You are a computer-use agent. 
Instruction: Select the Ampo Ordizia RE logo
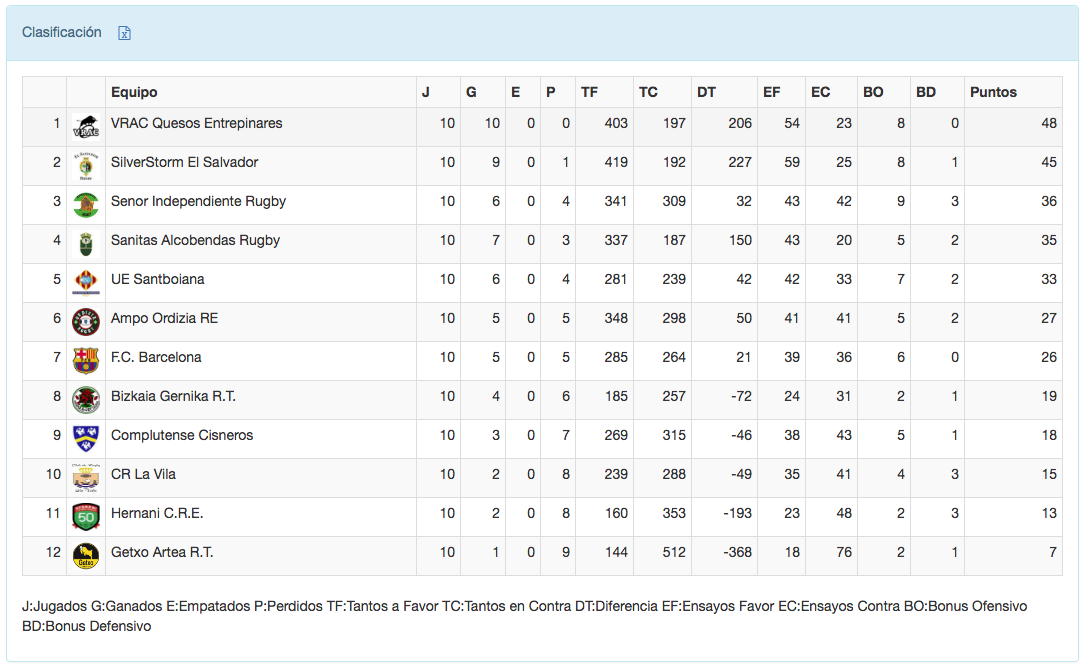click(86, 322)
